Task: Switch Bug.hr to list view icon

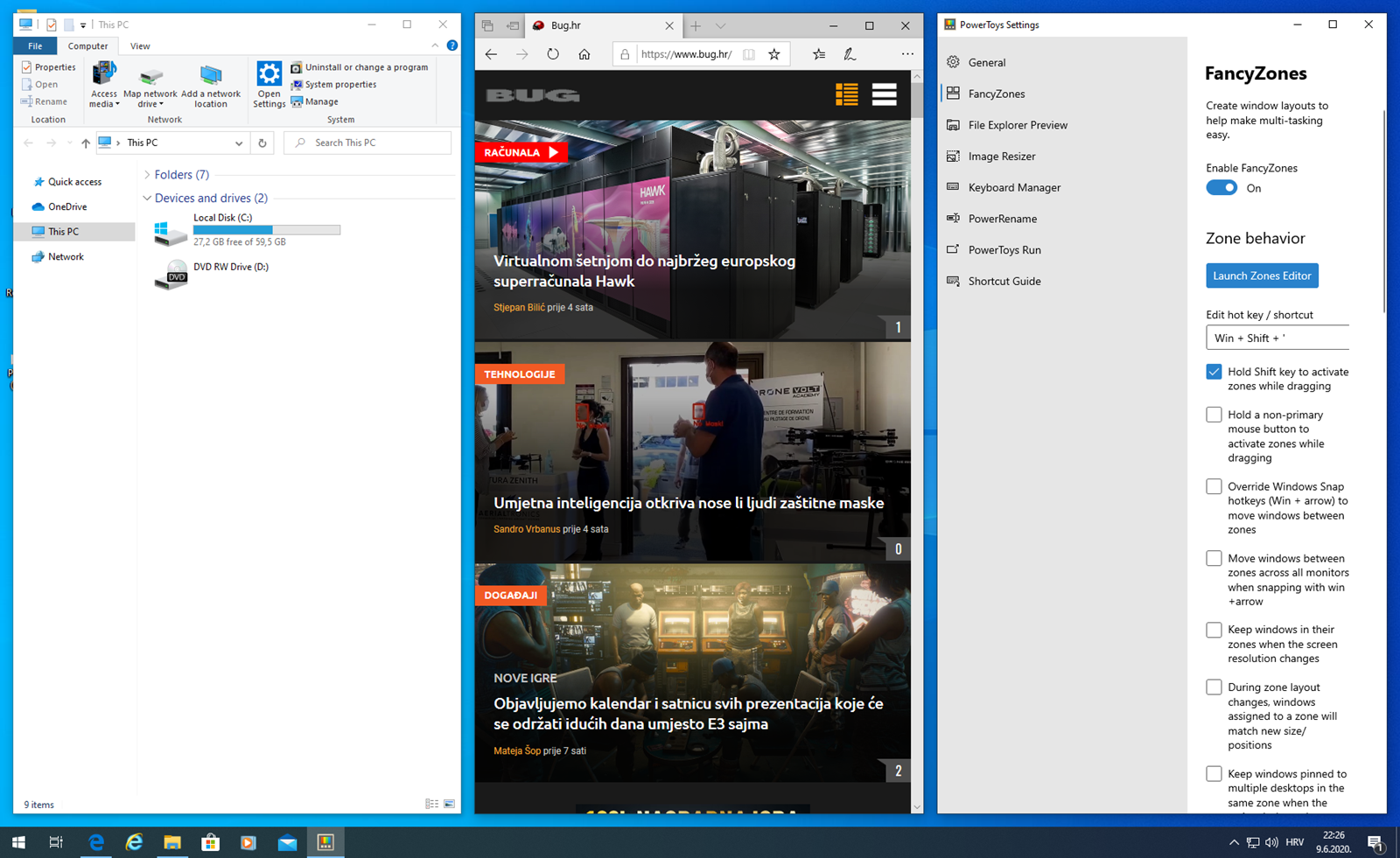Action: click(846, 94)
